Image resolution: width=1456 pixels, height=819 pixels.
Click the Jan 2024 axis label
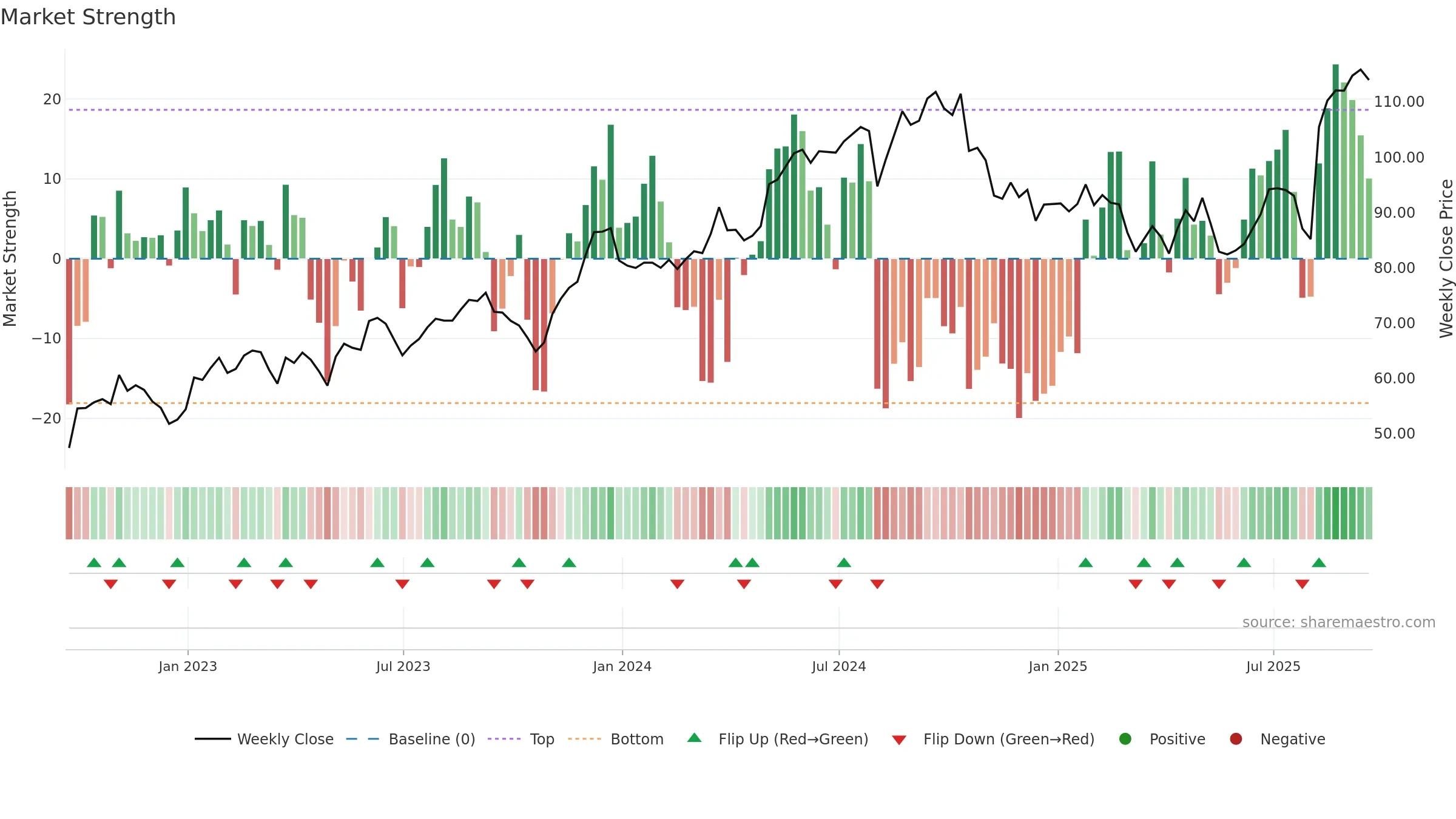pyautogui.click(x=622, y=666)
